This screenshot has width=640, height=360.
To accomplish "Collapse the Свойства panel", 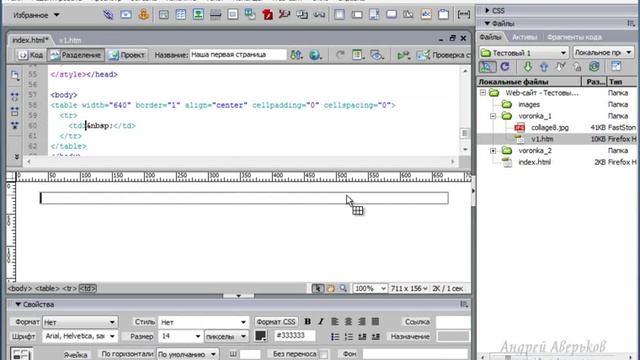I will (x=18, y=304).
